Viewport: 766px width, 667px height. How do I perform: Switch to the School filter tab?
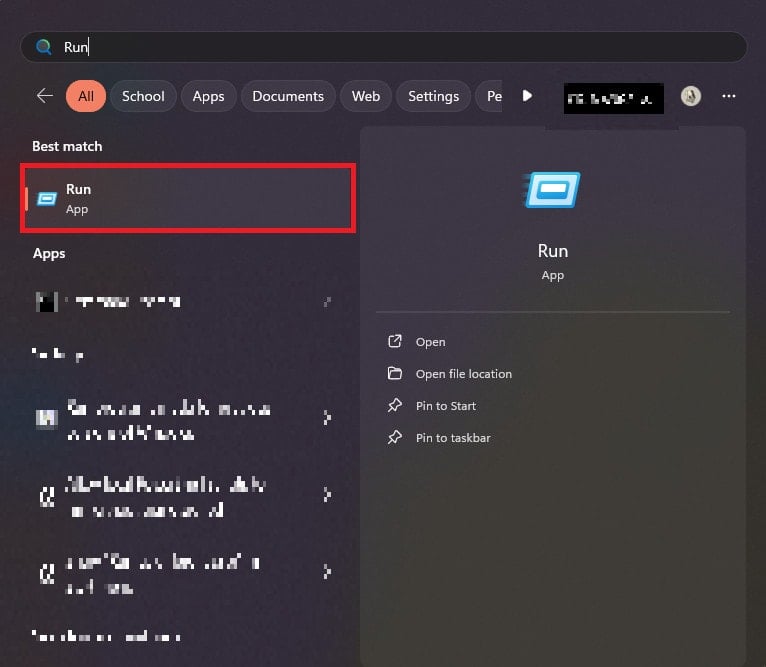click(143, 96)
